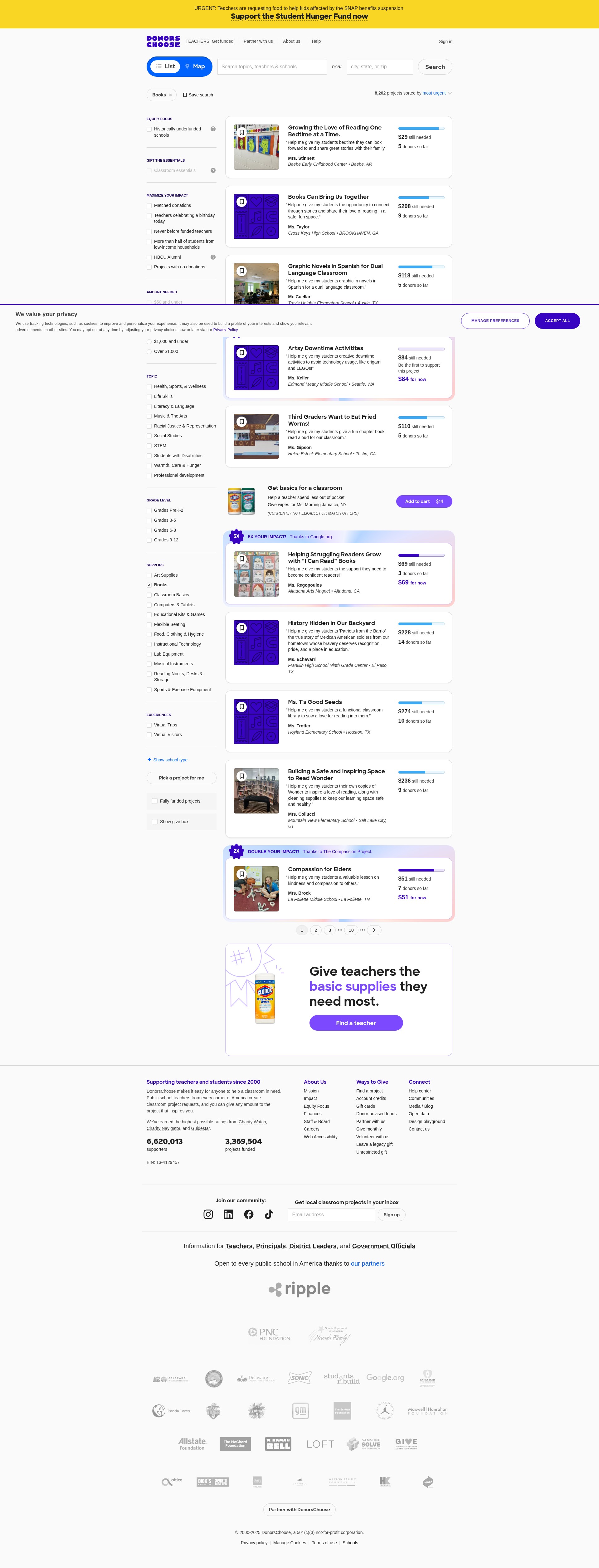
Task: Bookmark History Hidden in Our Backyard project
Action: pos(242,628)
